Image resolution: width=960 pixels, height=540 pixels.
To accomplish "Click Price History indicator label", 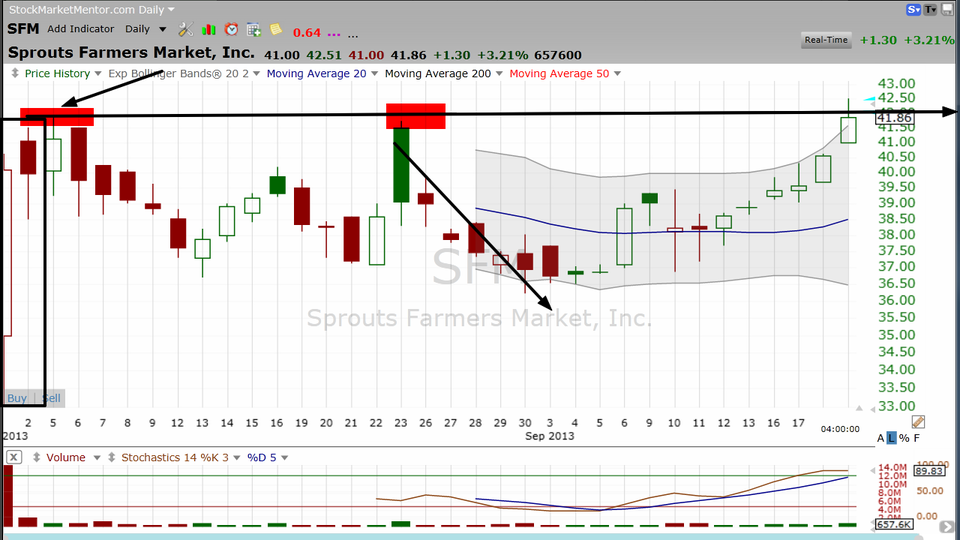I will 58,73.
